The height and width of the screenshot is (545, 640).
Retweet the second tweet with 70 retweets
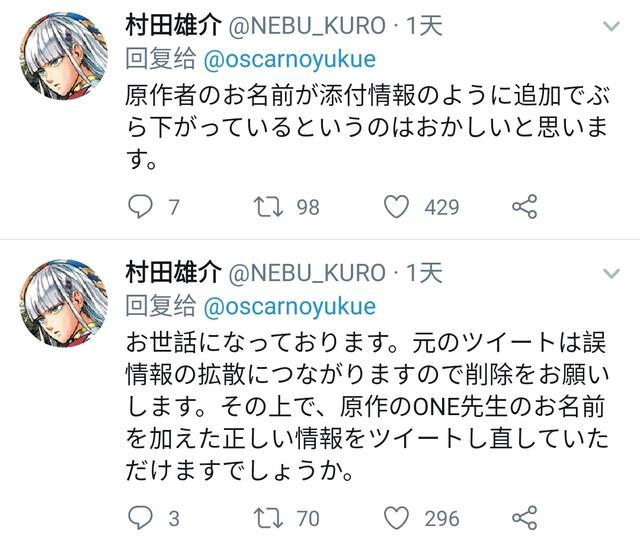[x=268, y=518]
